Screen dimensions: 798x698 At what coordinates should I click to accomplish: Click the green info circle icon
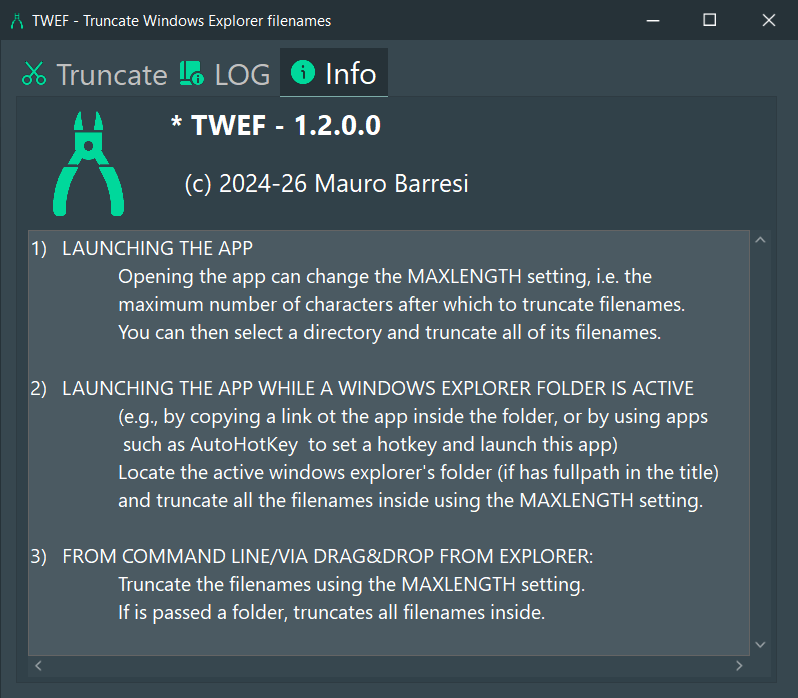point(303,72)
